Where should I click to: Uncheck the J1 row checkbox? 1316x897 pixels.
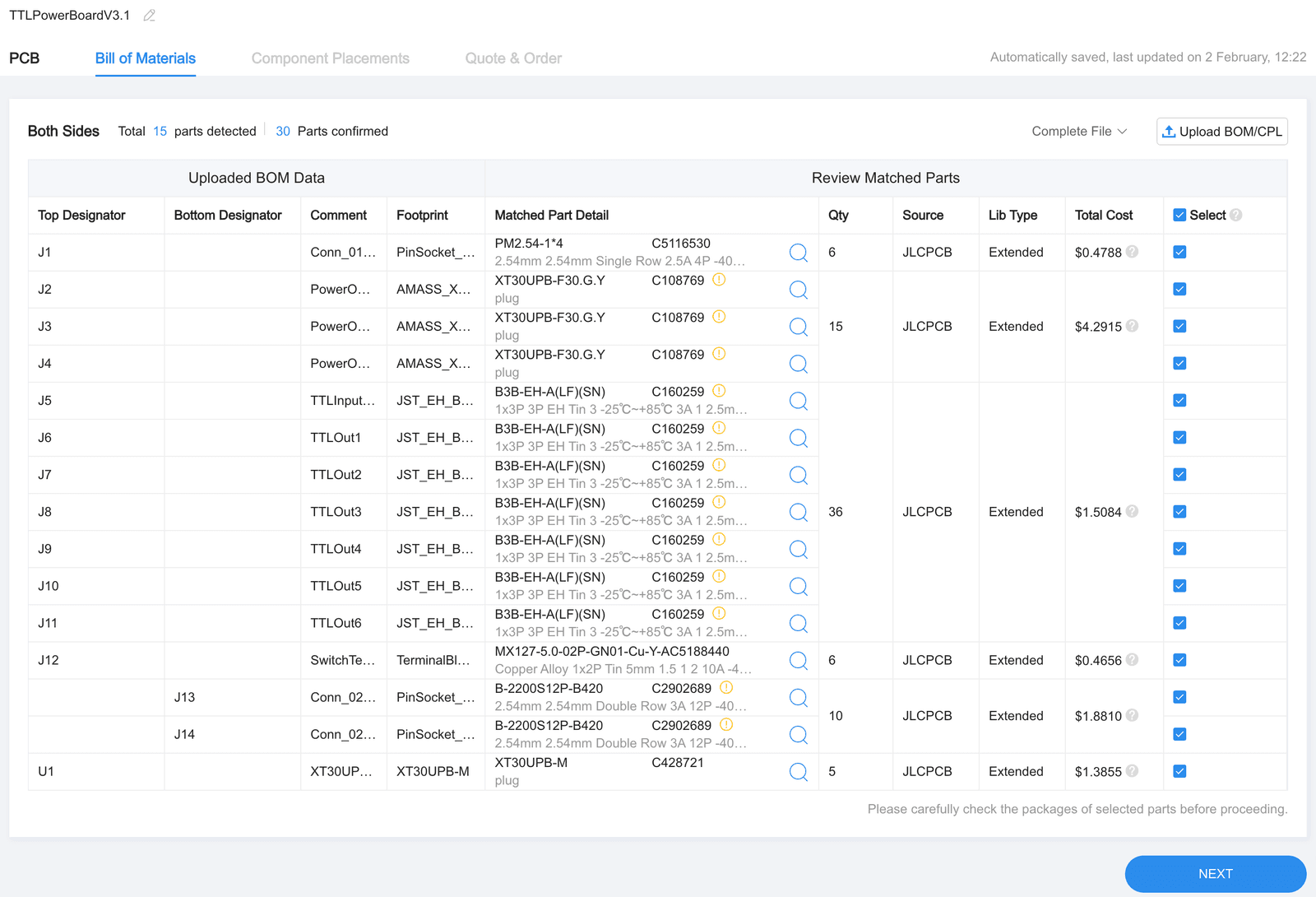(x=1179, y=252)
